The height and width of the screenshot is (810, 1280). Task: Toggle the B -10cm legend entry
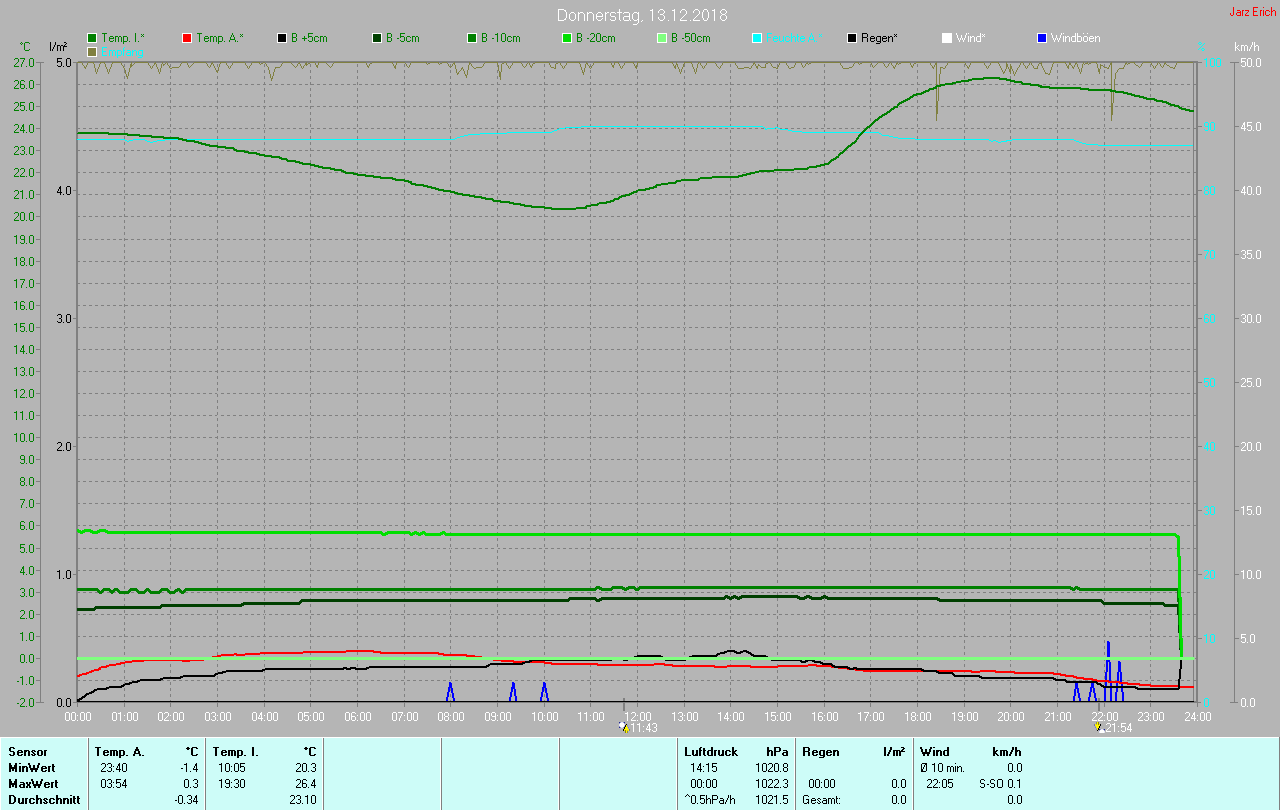tap(472, 38)
